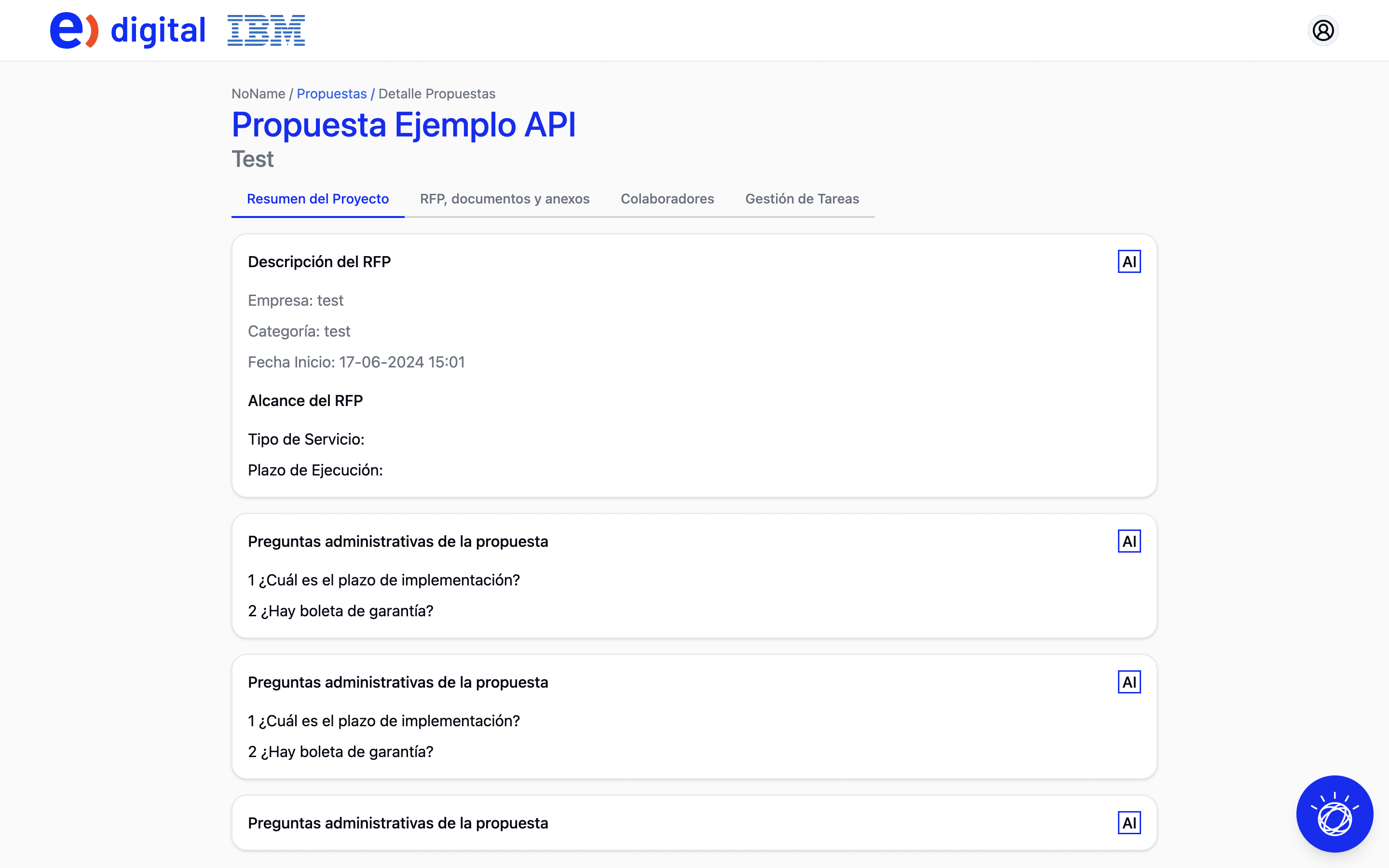Click the Propuesta Ejemplo API title
This screenshot has height=868, width=1389.
pyautogui.click(x=404, y=124)
